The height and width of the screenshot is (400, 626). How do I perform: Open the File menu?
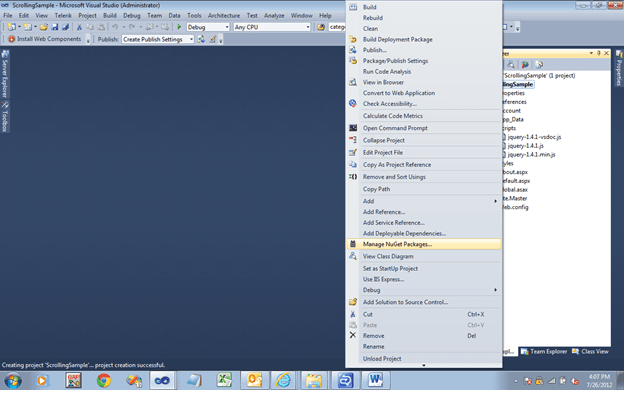[8, 16]
